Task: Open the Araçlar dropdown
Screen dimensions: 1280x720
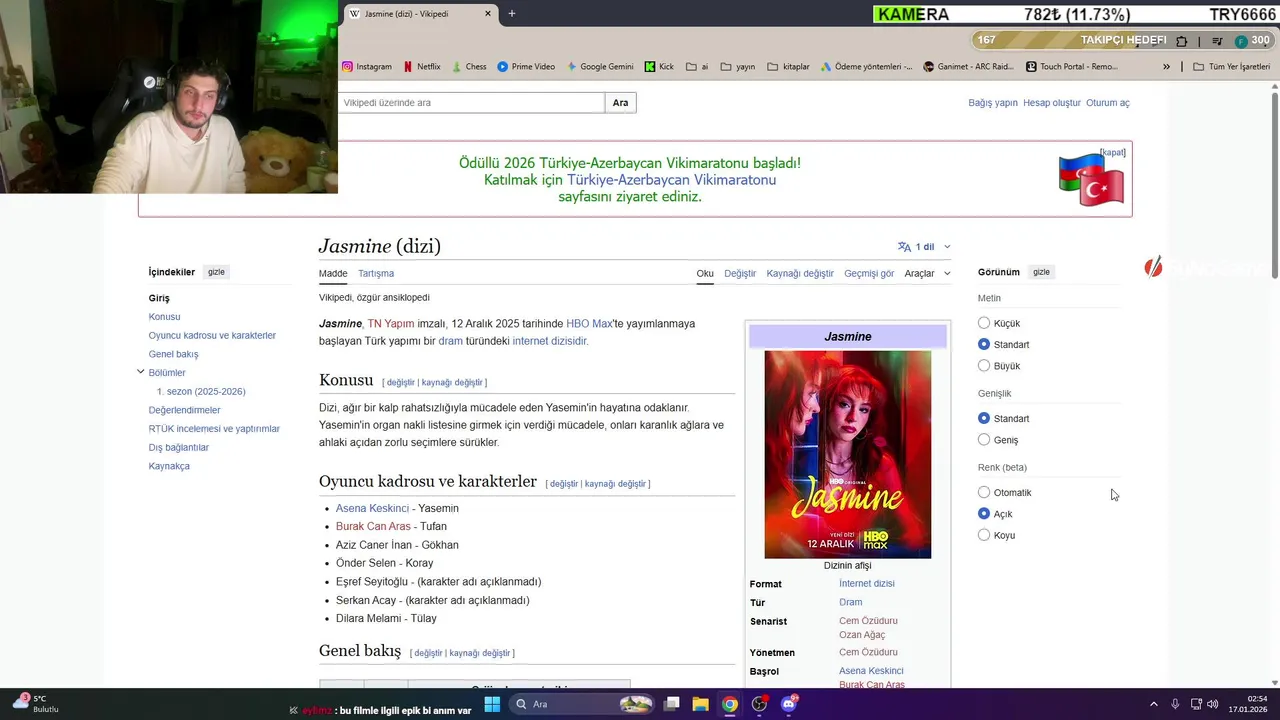Action: (x=927, y=273)
